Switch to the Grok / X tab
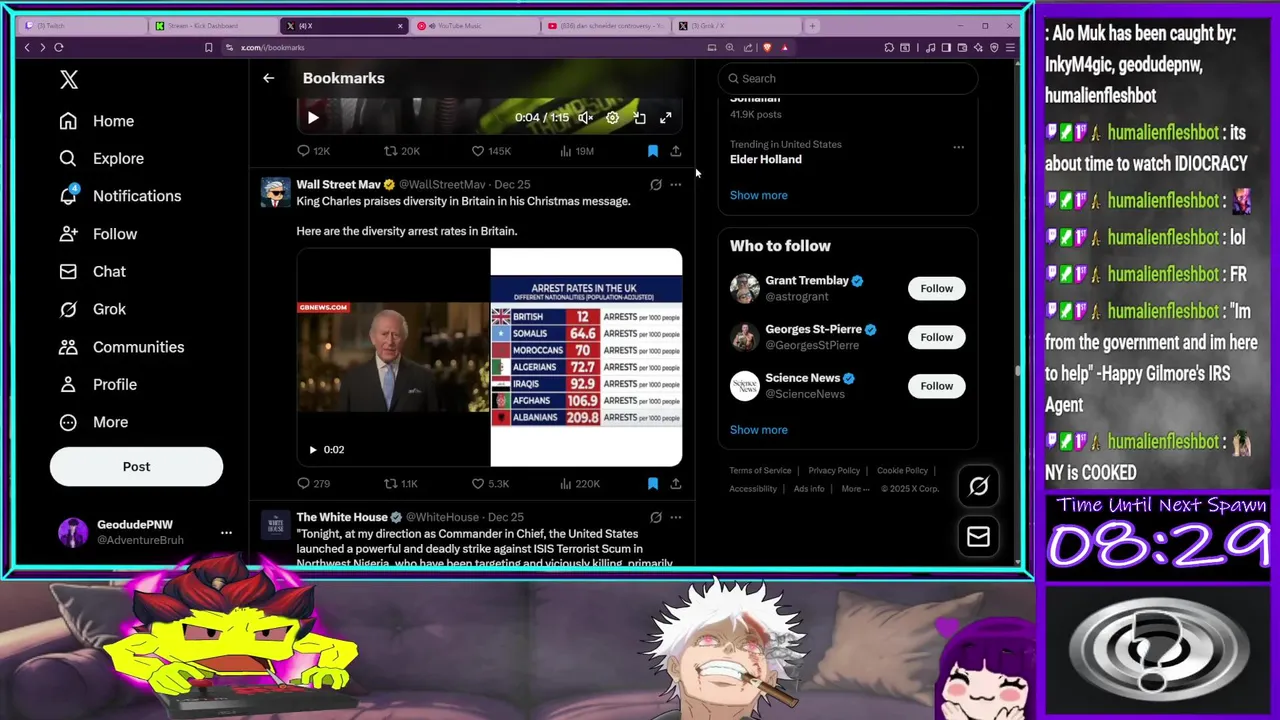Viewport: 1280px width, 720px height. pos(735,26)
